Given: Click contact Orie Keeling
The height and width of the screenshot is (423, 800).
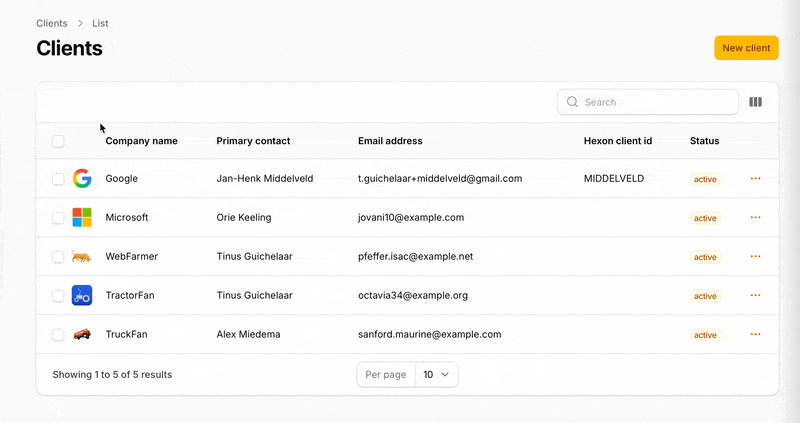Looking at the screenshot, I should 244,217.
